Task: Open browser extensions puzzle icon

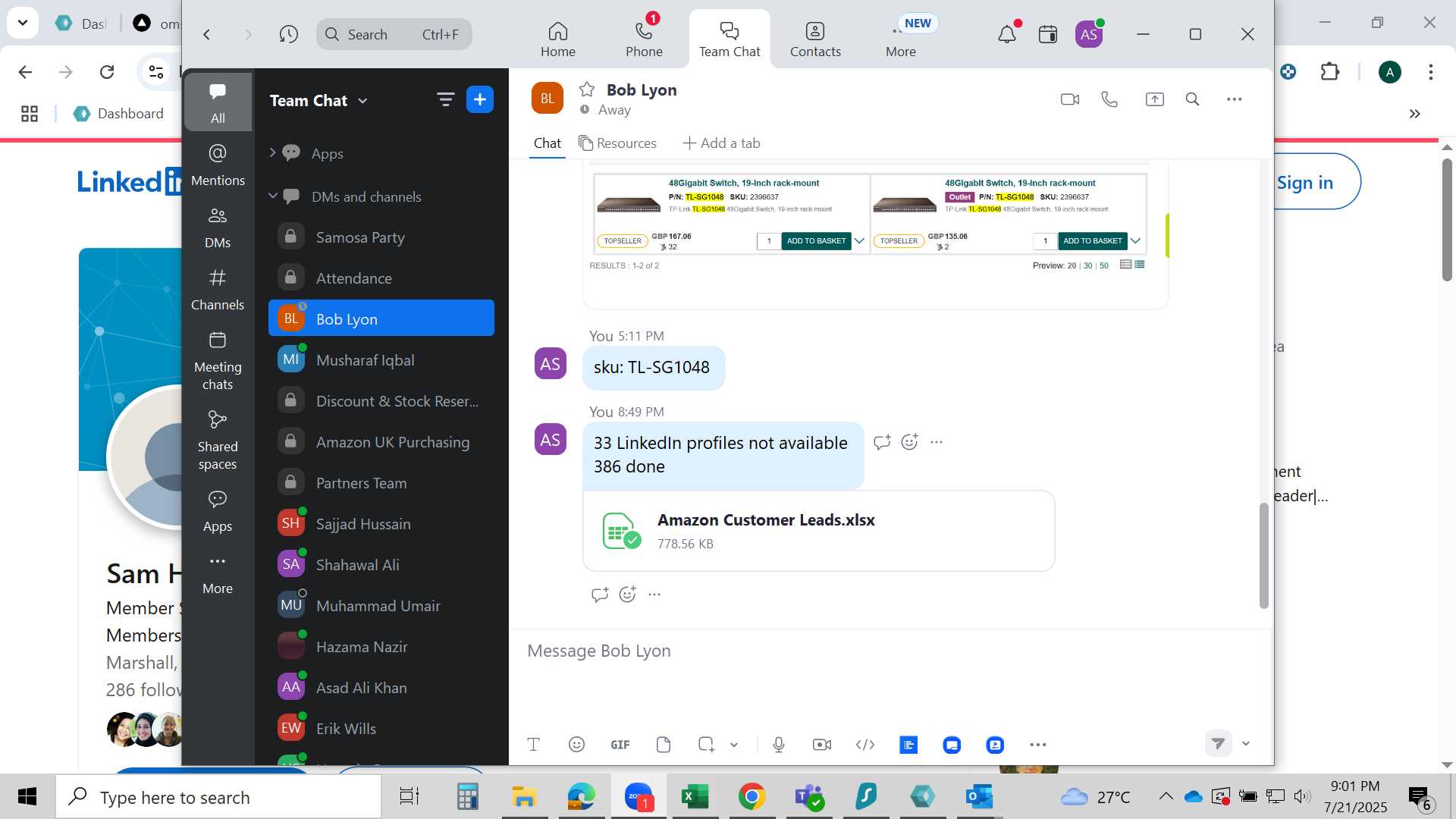Action: click(x=1329, y=72)
